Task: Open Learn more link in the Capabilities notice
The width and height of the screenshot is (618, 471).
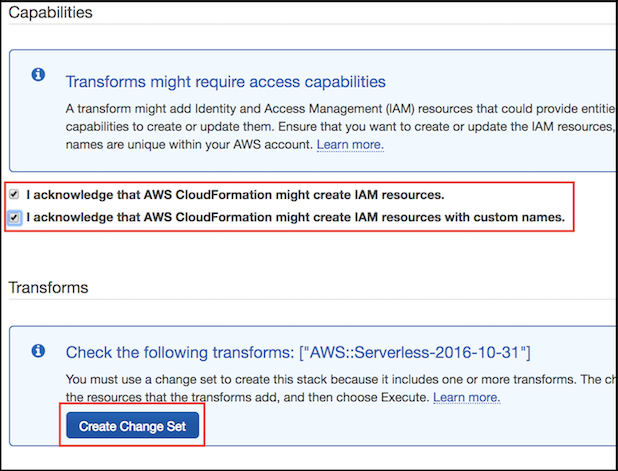Action: [350, 145]
